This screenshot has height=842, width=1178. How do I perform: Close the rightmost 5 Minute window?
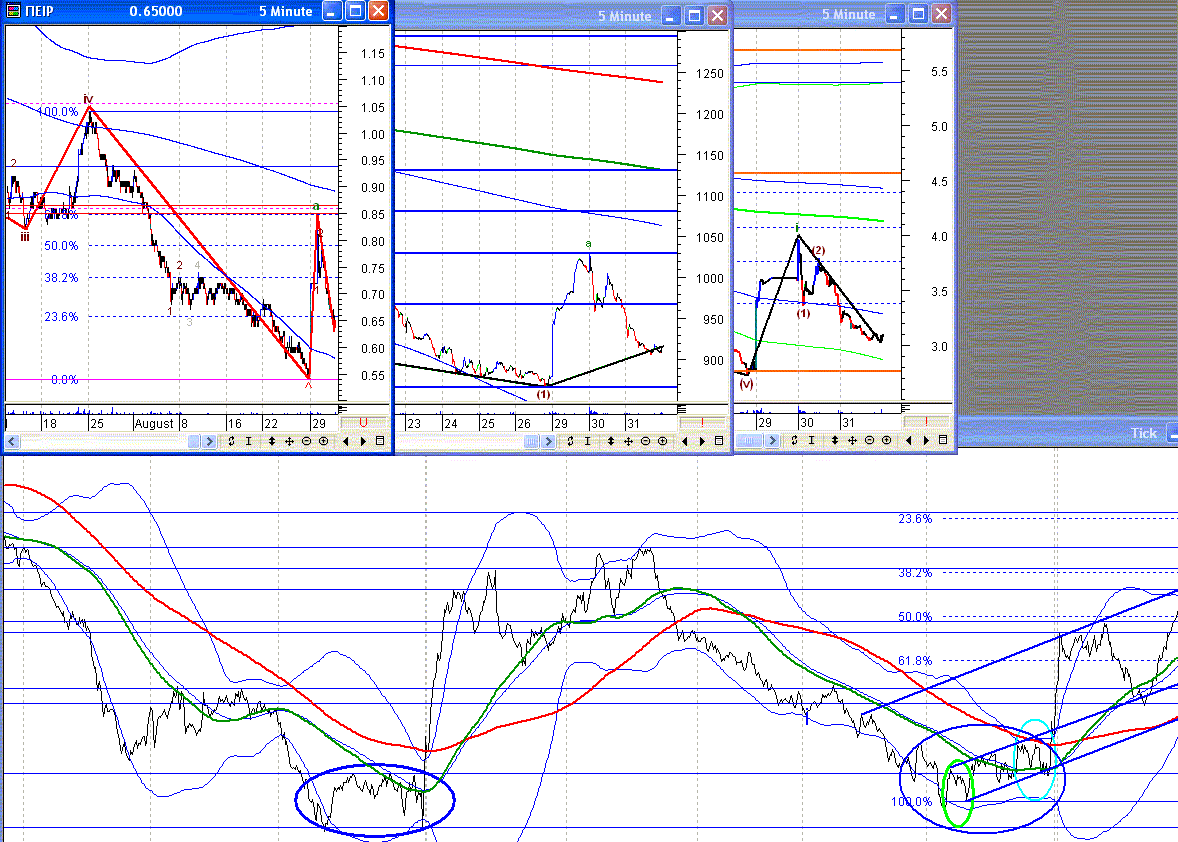[x=941, y=14]
